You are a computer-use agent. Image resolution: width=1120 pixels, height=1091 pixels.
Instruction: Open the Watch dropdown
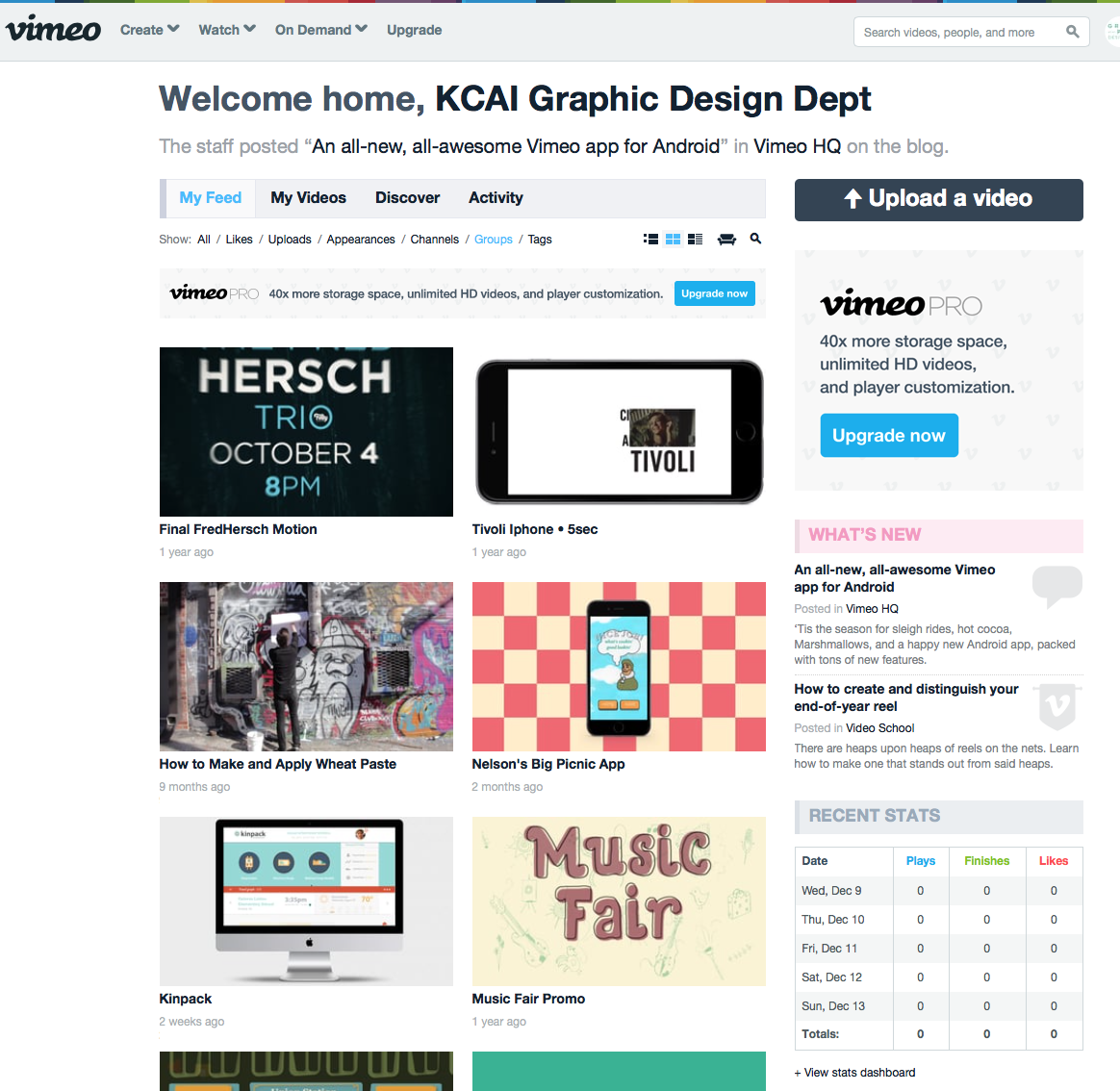(x=226, y=30)
